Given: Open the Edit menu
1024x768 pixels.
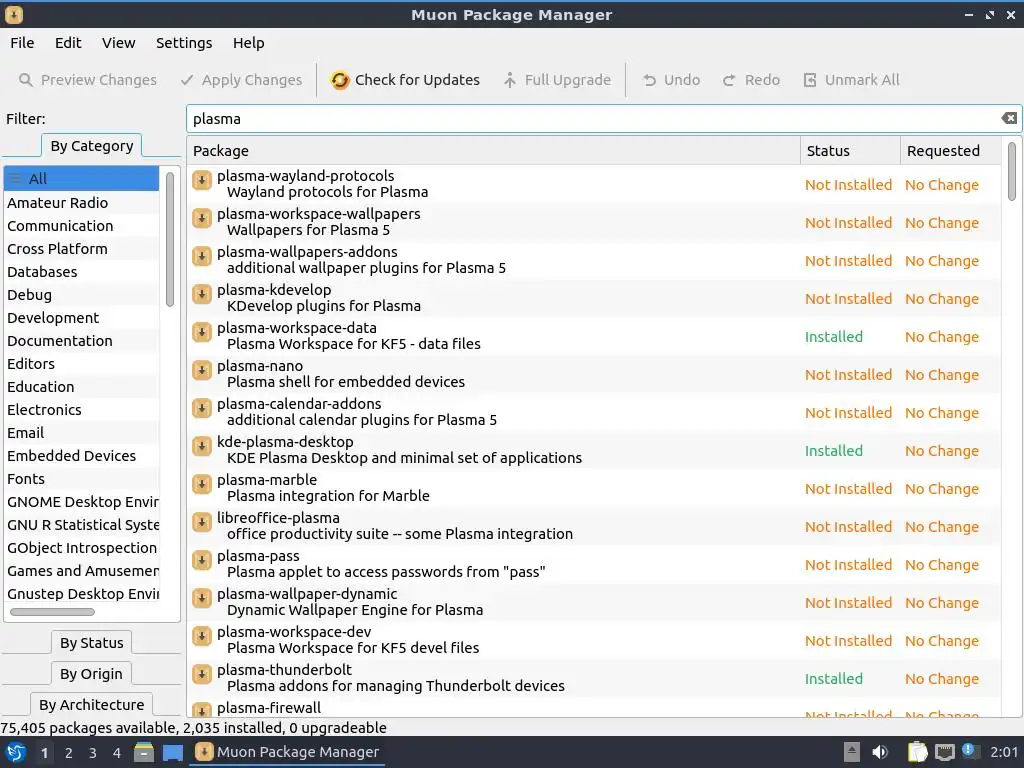Looking at the screenshot, I should (x=68, y=43).
